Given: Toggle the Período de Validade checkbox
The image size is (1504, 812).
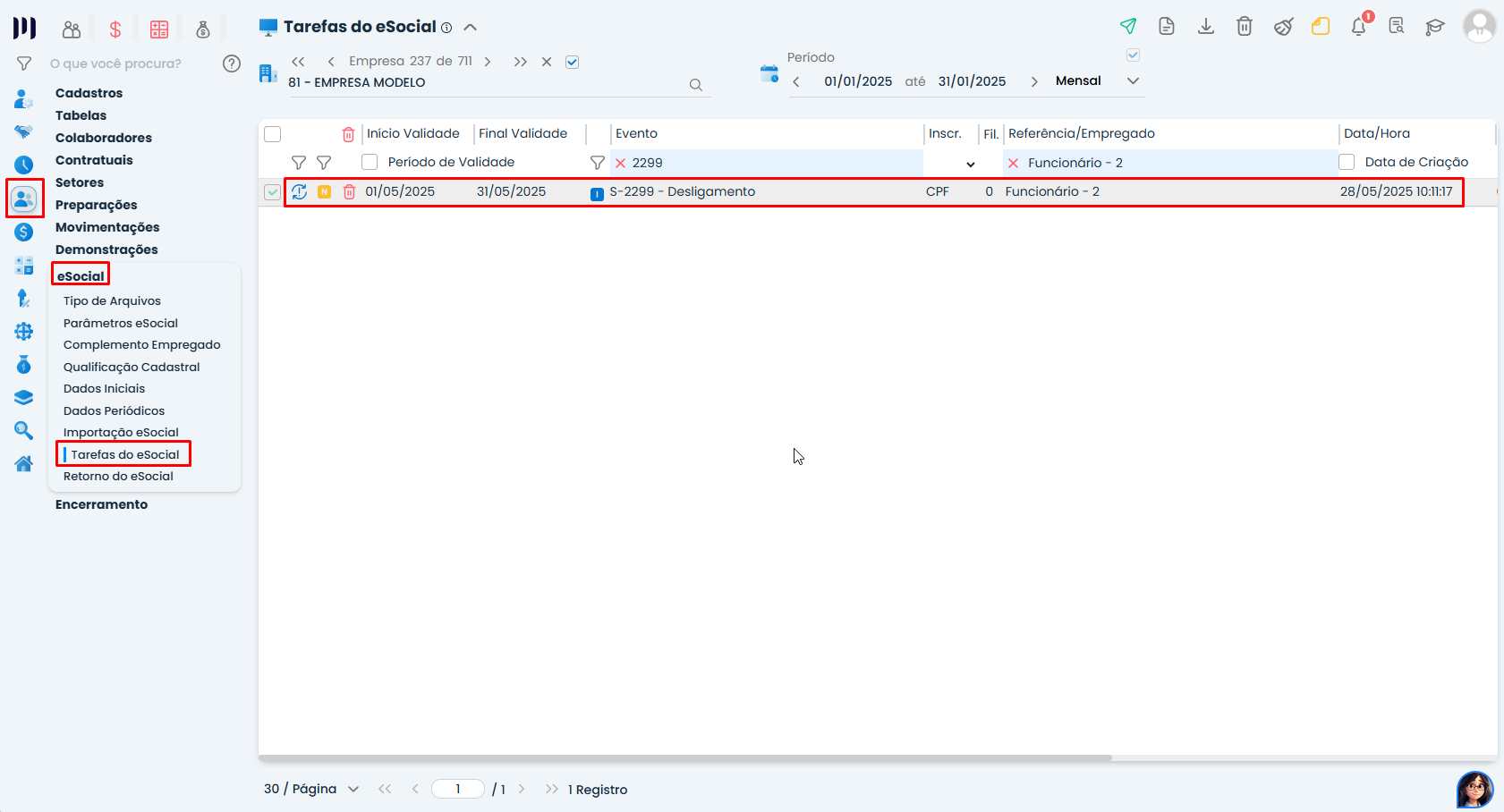Looking at the screenshot, I should 370,162.
